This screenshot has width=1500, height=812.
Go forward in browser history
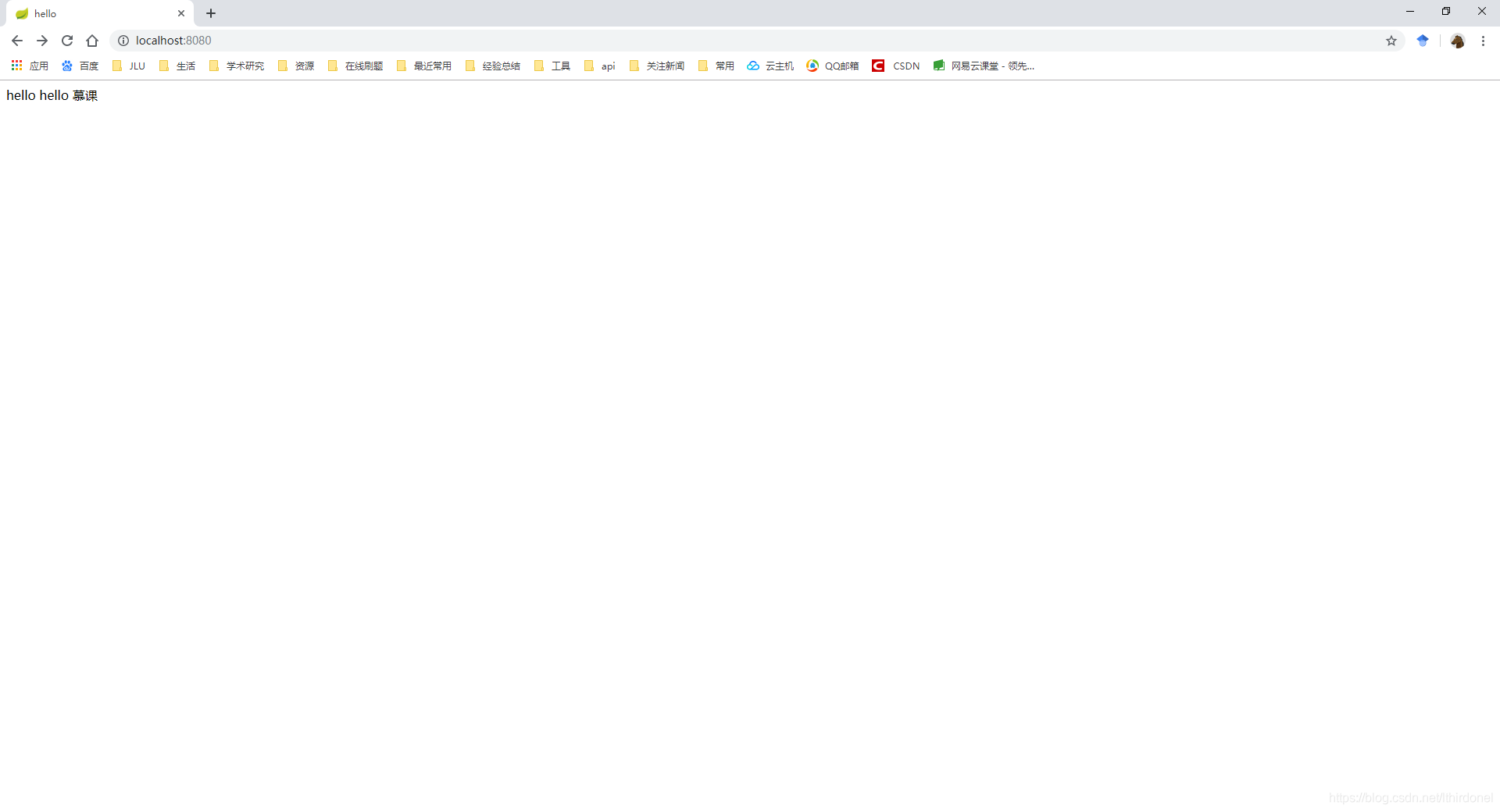click(42, 41)
